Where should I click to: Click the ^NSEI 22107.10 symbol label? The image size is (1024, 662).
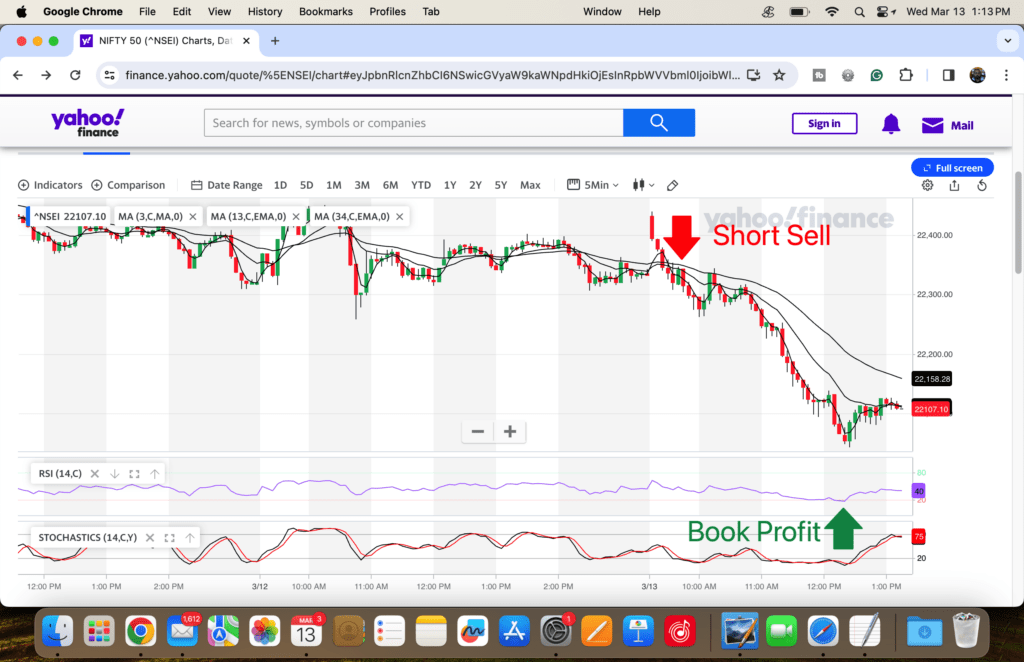point(69,217)
